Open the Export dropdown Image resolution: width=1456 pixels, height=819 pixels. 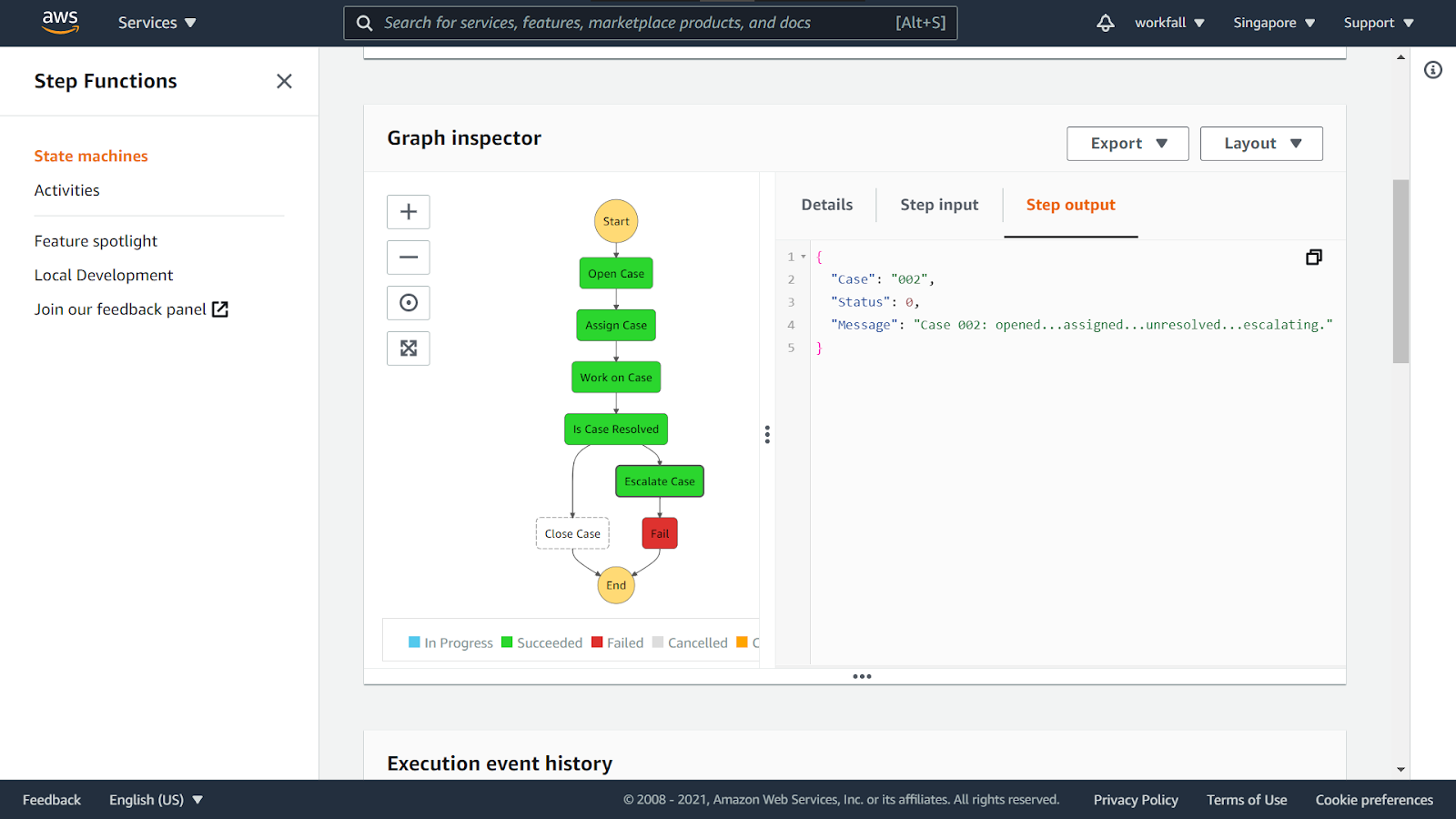(1127, 144)
